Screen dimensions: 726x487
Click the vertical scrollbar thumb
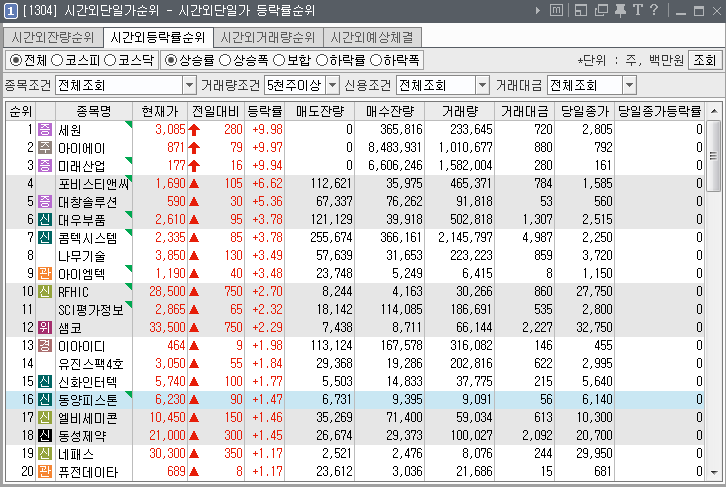(x=713, y=156)
